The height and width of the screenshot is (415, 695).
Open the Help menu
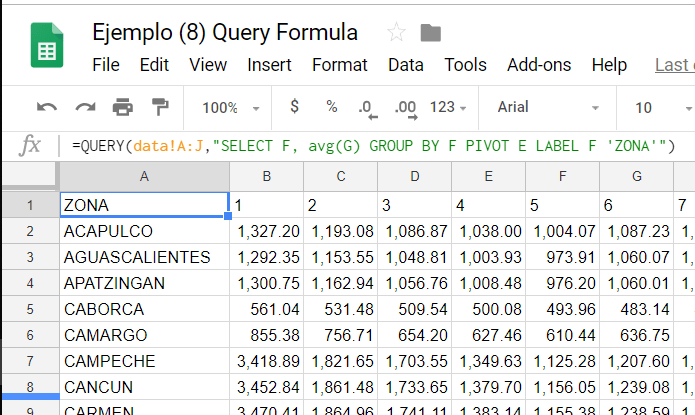click(x=609, y=65)
